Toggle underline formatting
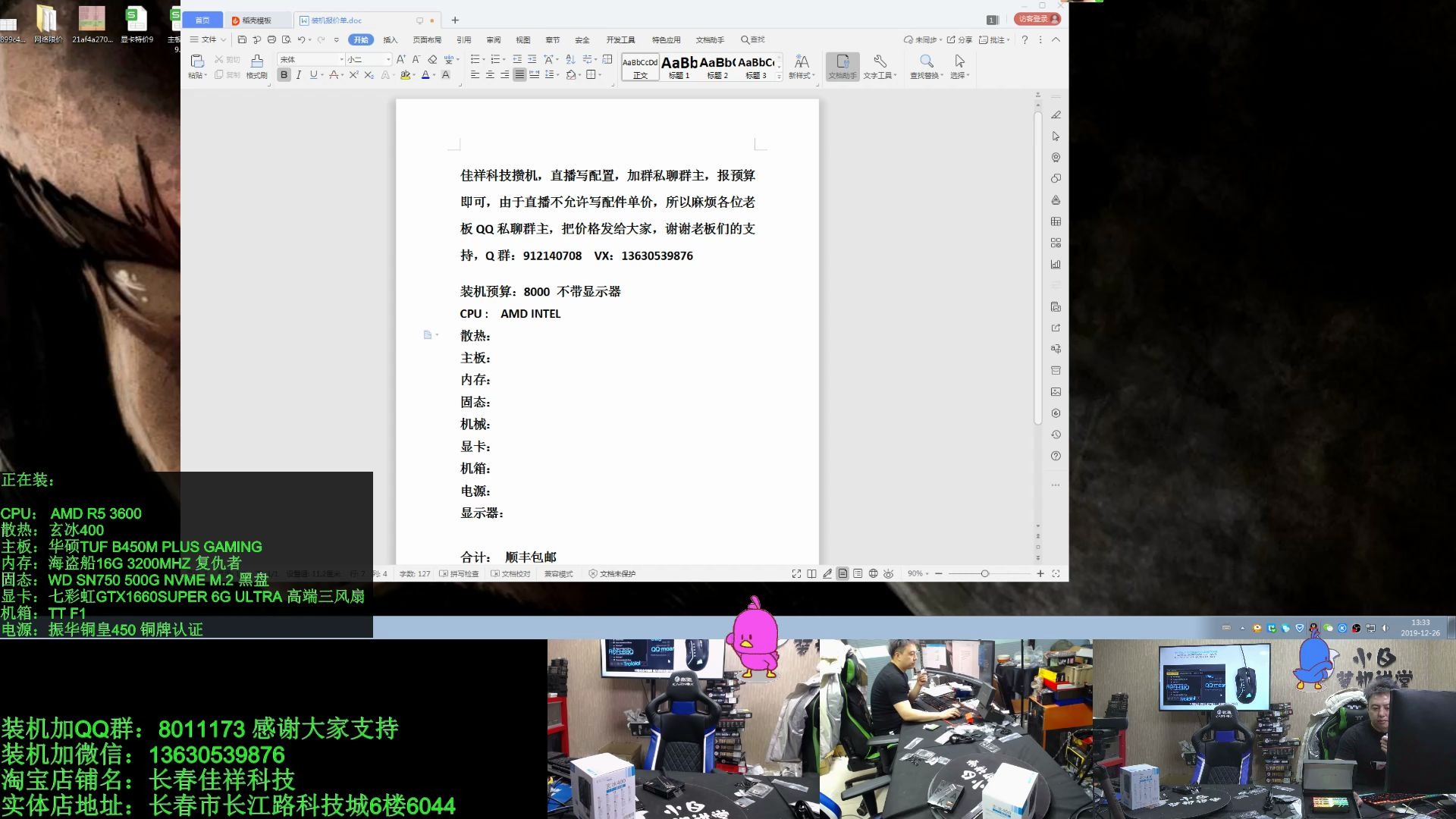The width and height of the screenshot is (1456, 819). [312, 75]
